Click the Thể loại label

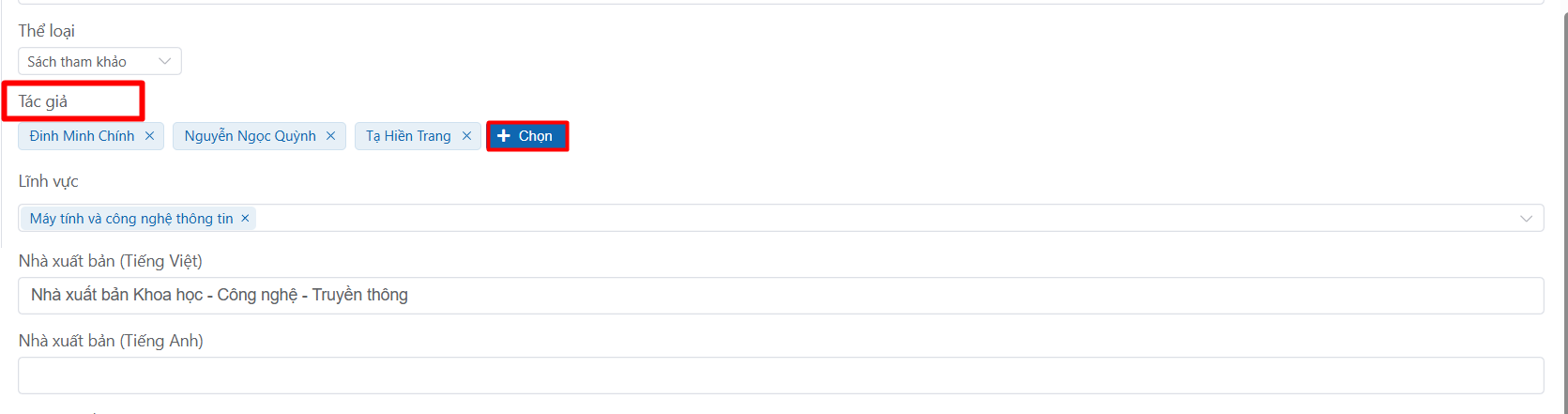pyautogui.click(x=47, y=31)
